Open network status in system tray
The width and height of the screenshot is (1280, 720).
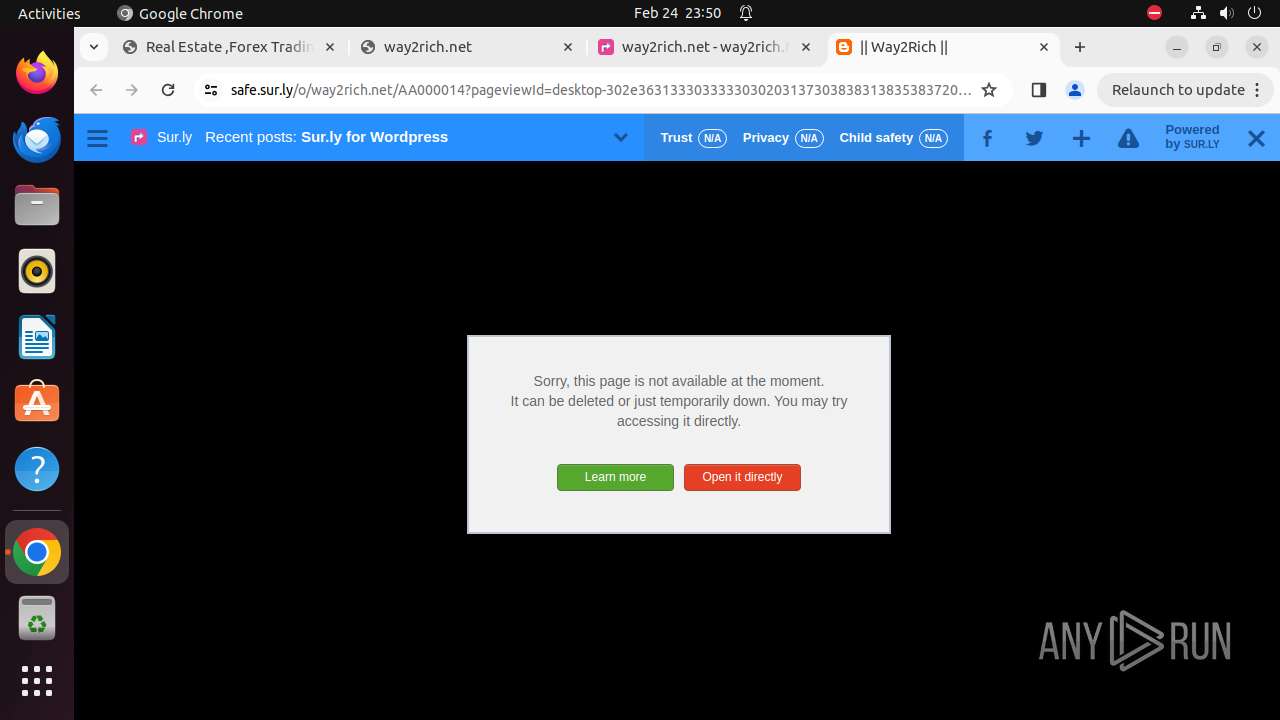click(1198, 13)
